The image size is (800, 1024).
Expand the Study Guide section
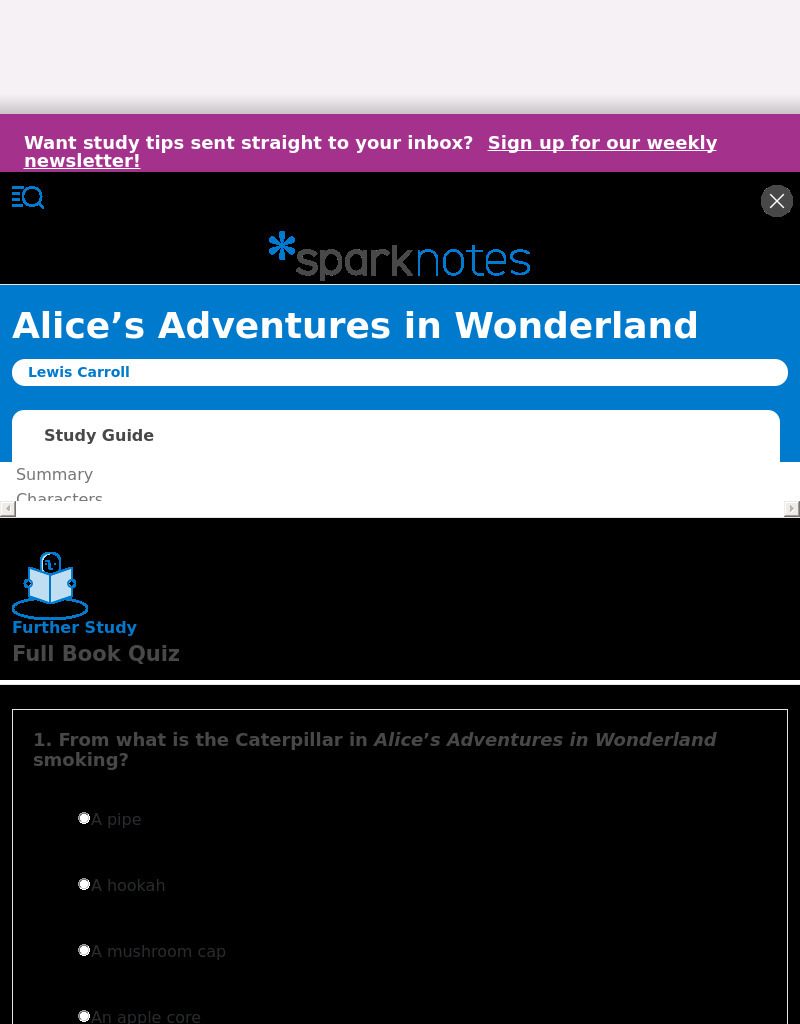click(99, 435)
